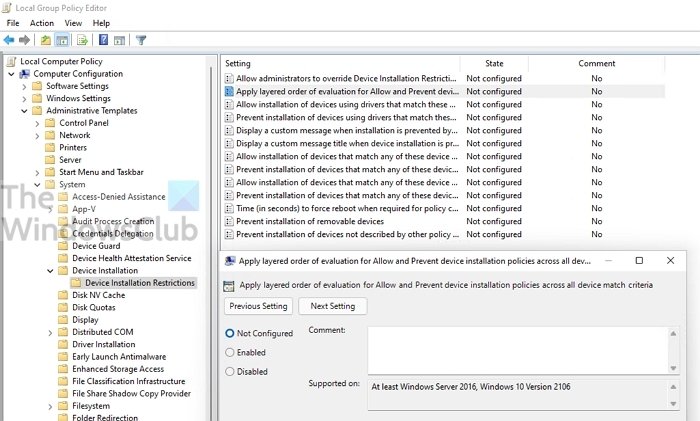Select 'Display a custom message title' setting row
Image resolution: width=700 pixels, height=421 pixels.
(444, 144)
